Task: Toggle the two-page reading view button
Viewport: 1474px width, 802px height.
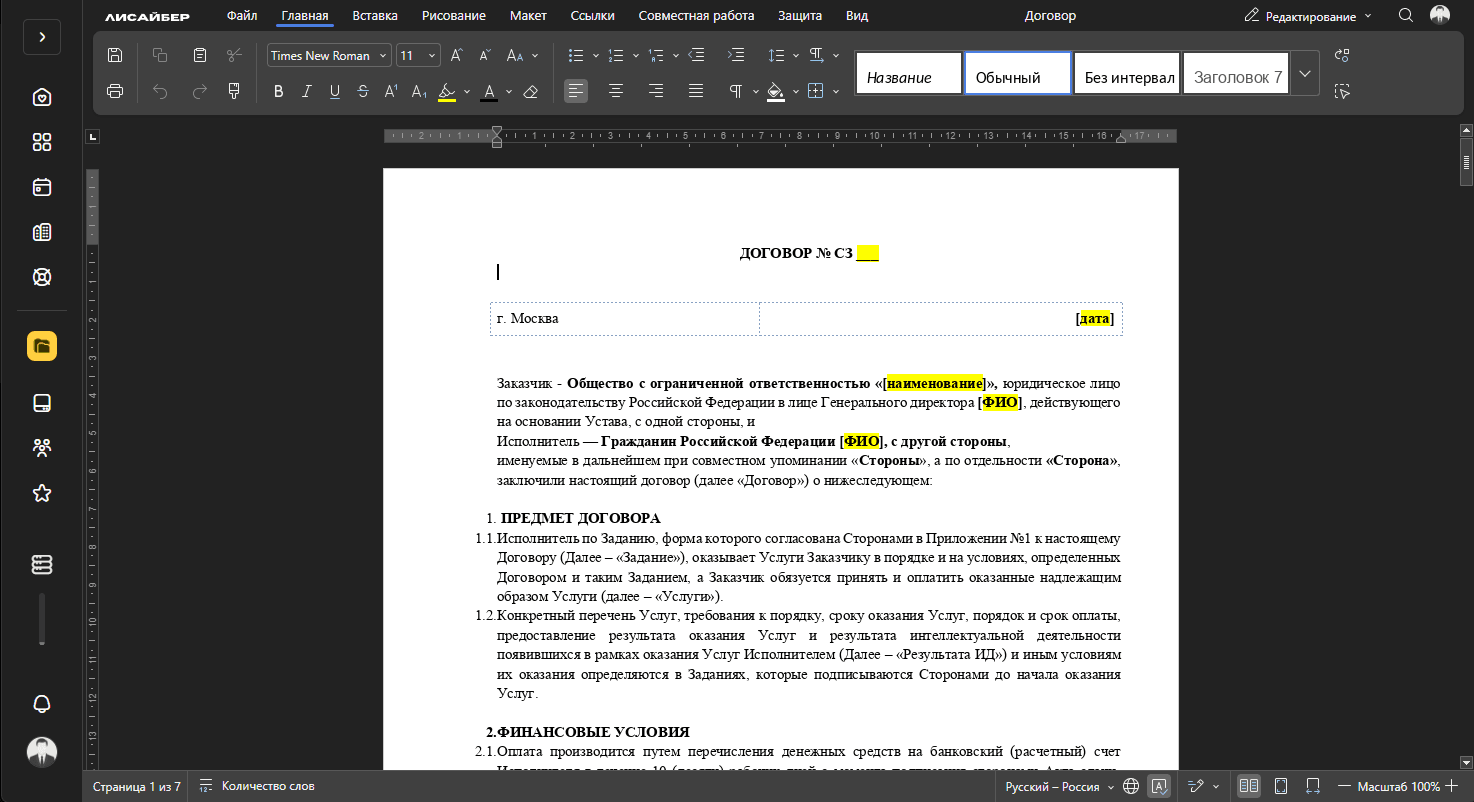Action: coord(1249,786)
